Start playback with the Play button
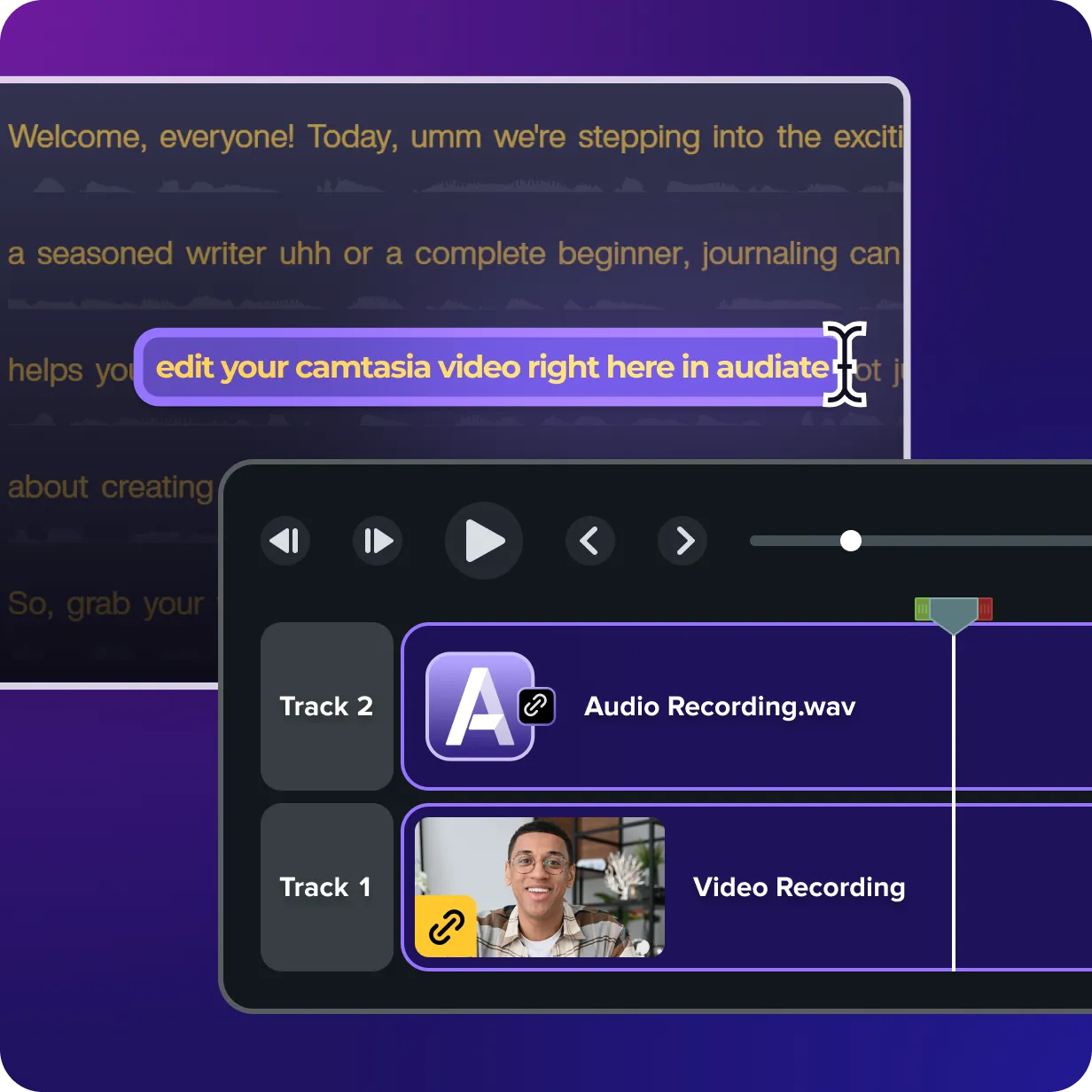The image size is (1092, 1092). pyautogui.click(x=484, y=541)
